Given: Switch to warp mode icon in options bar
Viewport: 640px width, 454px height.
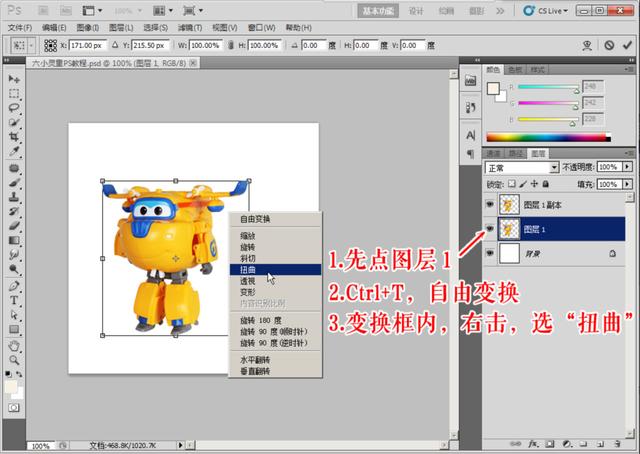Looking at the screenshot, I should [587, 45].
